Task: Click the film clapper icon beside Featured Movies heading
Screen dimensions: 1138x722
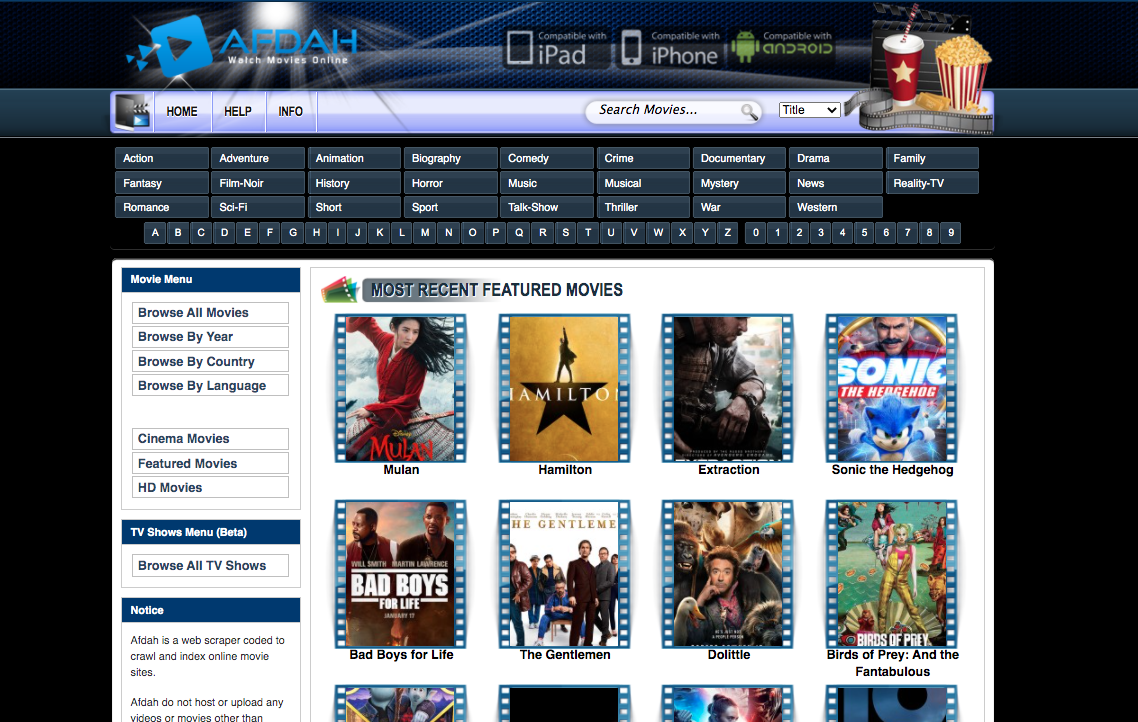Action: [x=340, y=290]
